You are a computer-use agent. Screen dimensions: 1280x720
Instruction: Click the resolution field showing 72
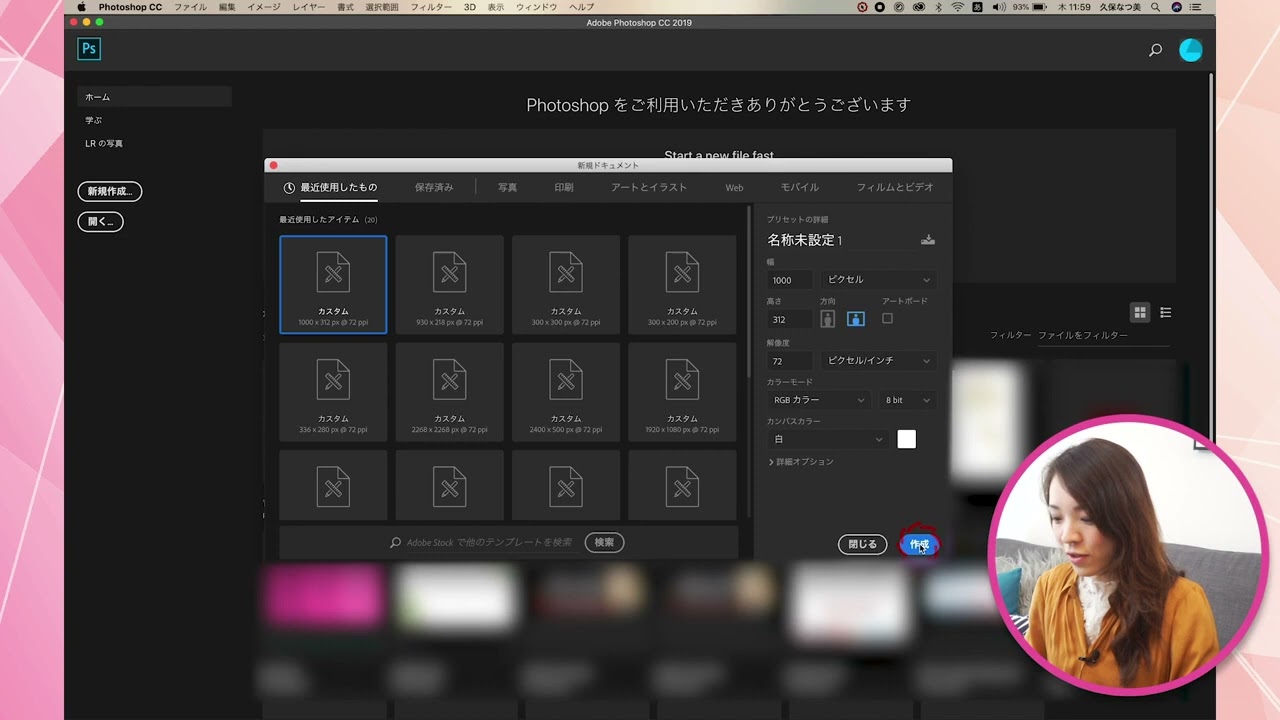tap(790, 361)
